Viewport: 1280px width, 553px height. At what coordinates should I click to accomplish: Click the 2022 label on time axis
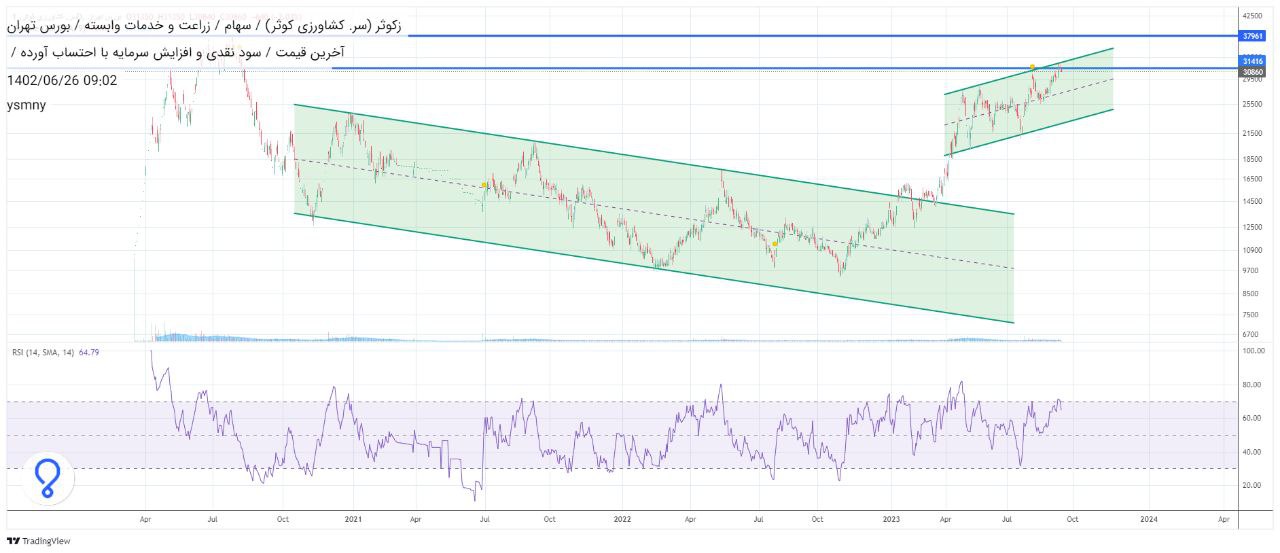[x=622, y=520]
